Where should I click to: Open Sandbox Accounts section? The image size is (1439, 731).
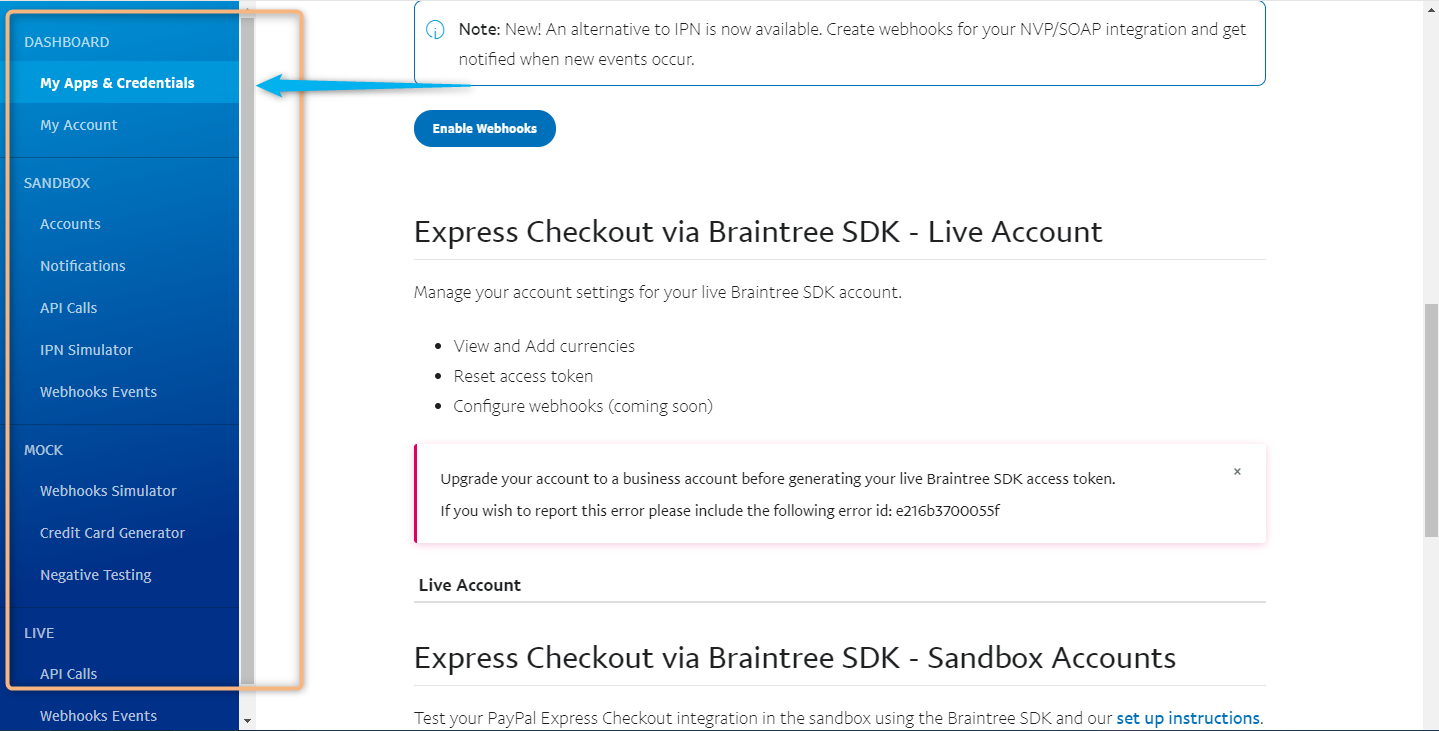[x=70, y=224]
